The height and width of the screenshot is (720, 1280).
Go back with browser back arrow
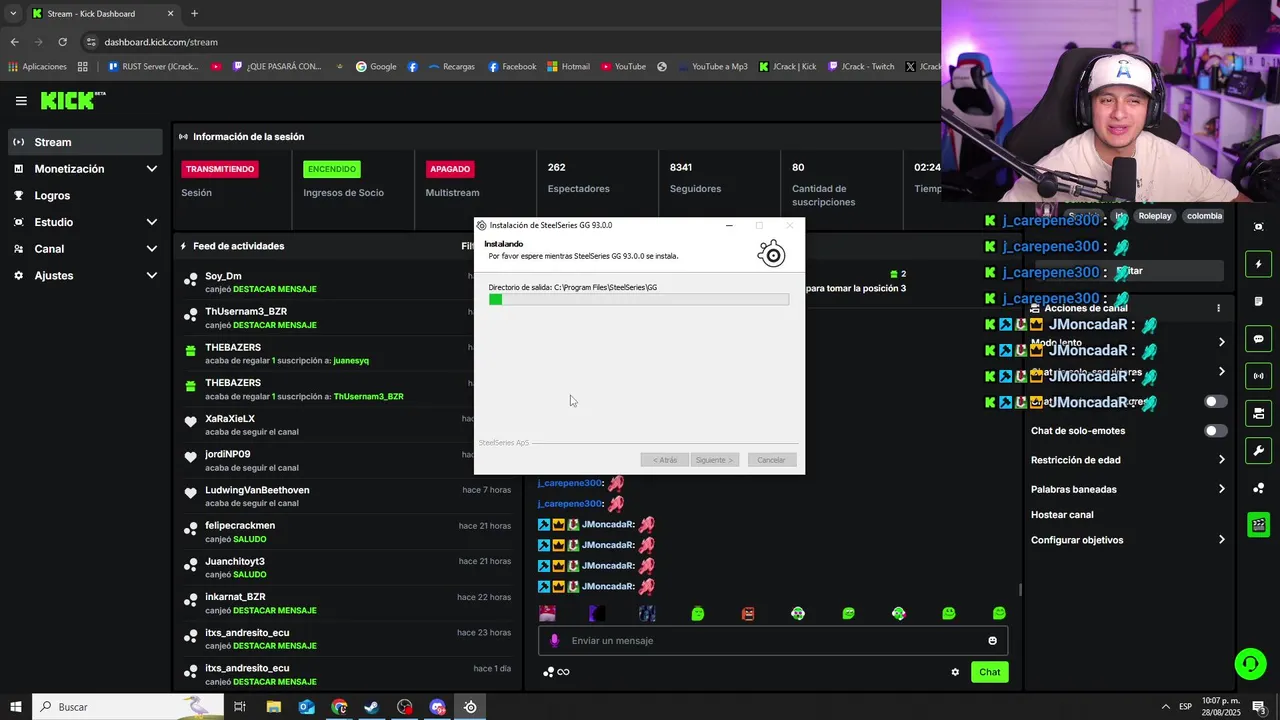pyautogui.click(x=14, y=42)
